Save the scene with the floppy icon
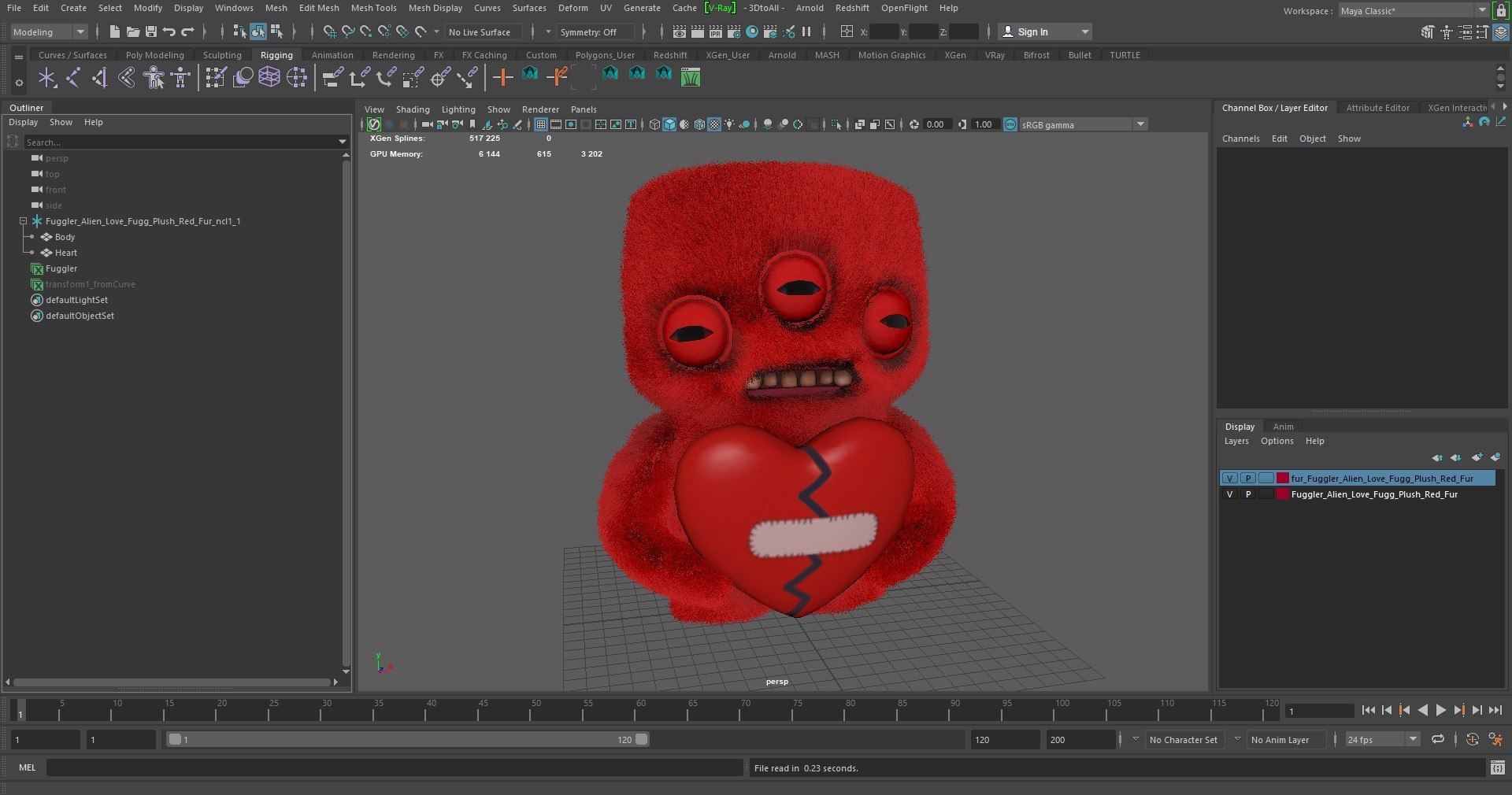 tap(151, 31)
